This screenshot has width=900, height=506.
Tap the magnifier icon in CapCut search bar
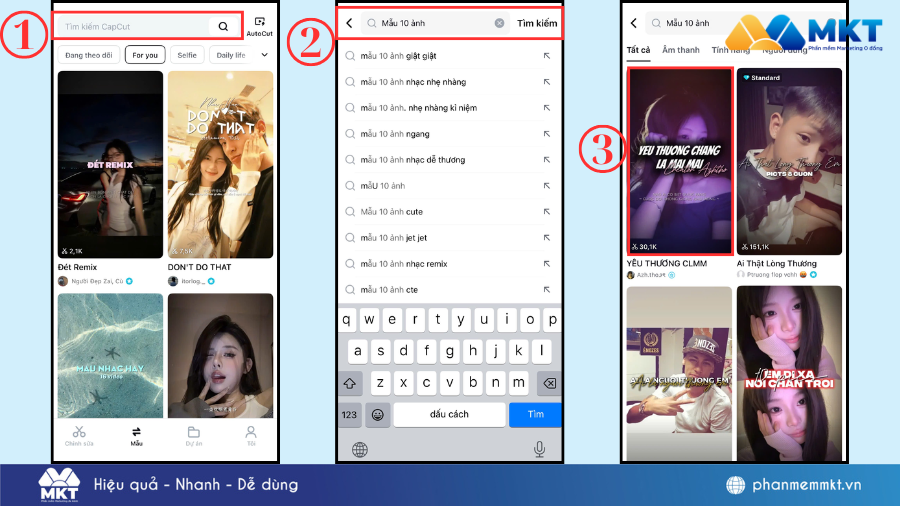click(x=223, y=26)
